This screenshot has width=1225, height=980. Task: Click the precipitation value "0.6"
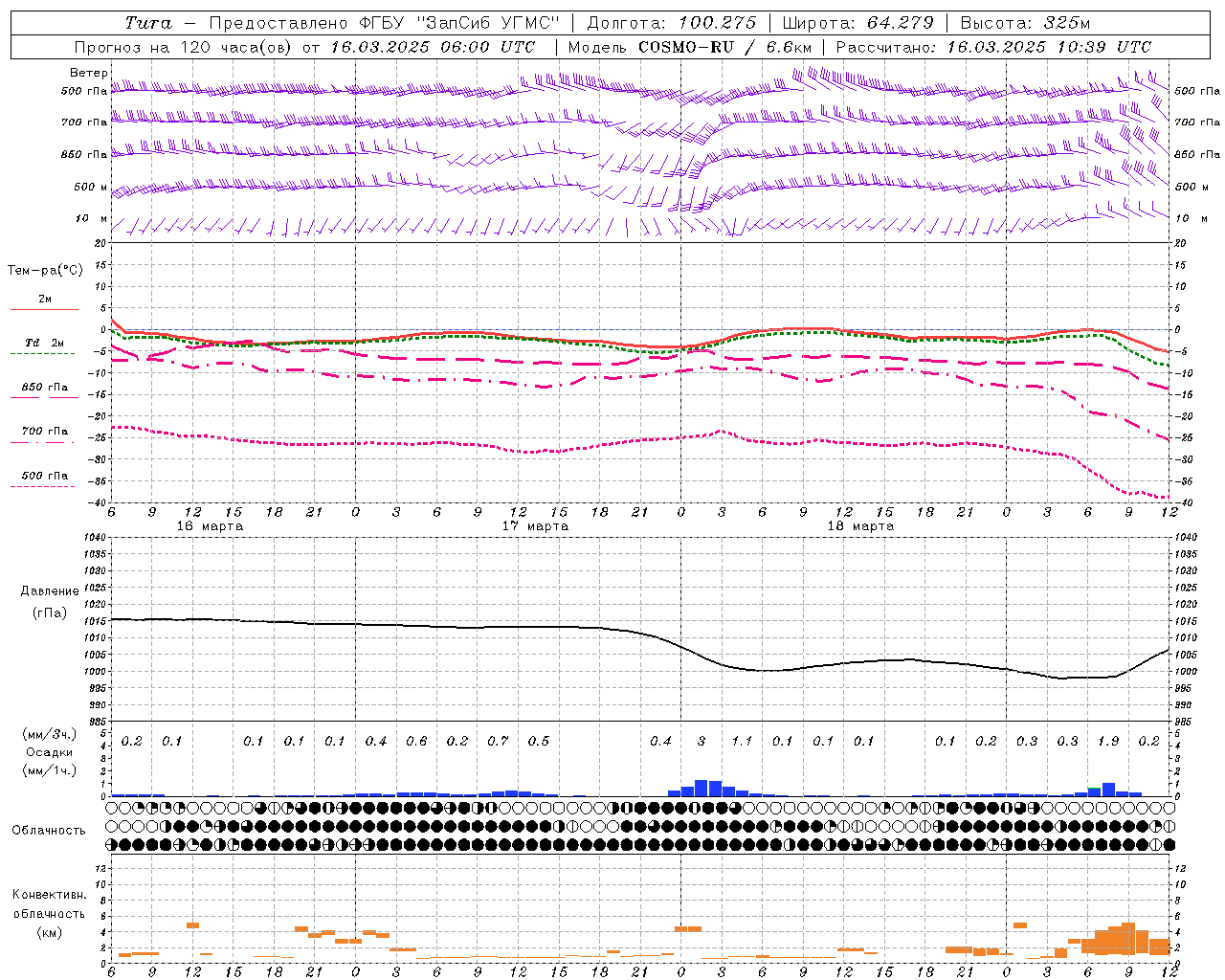click(x=416, y=741)
